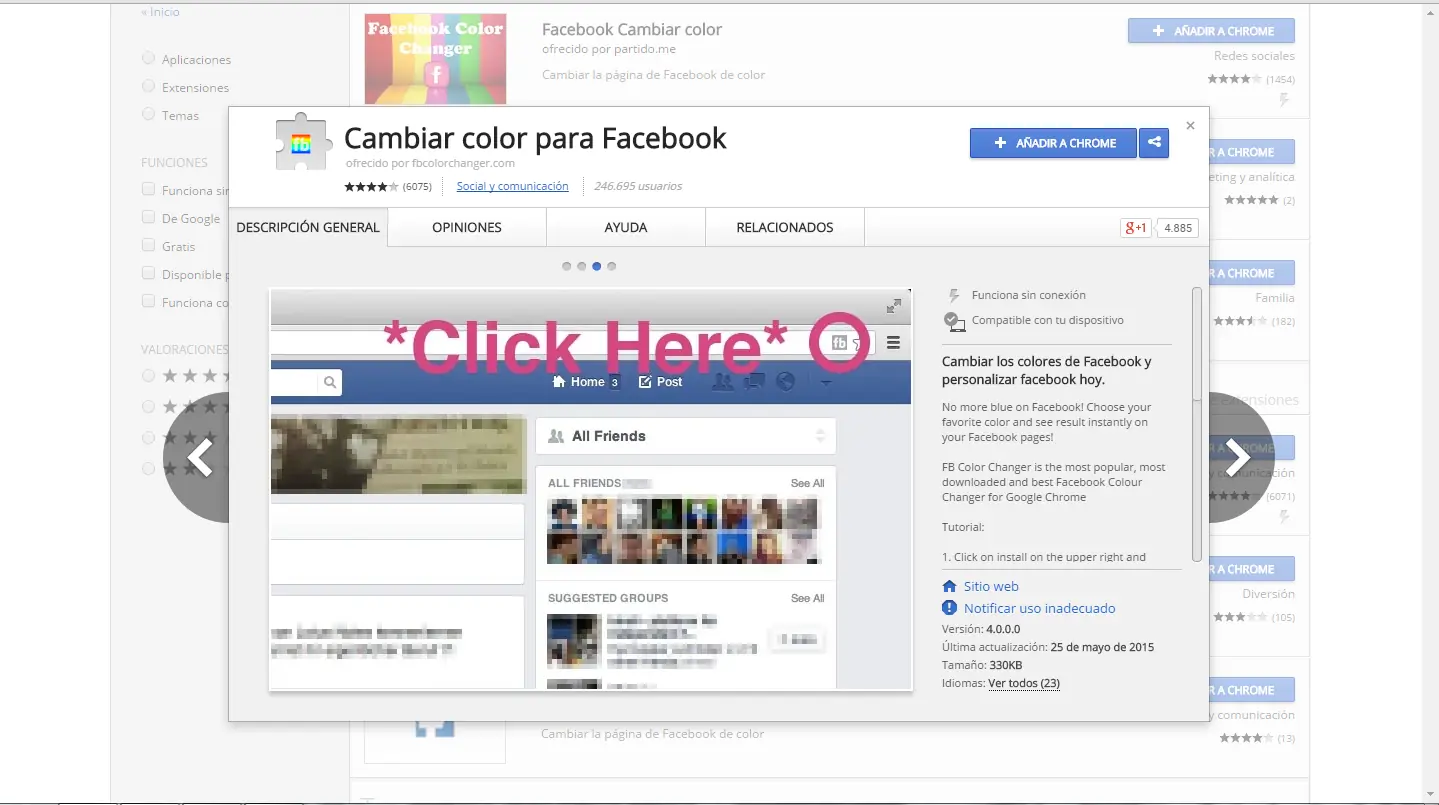This screenshot has width=1439, height=805.
Task: Click the messages icon in the Facebook preview
Action: pos(753,381)
